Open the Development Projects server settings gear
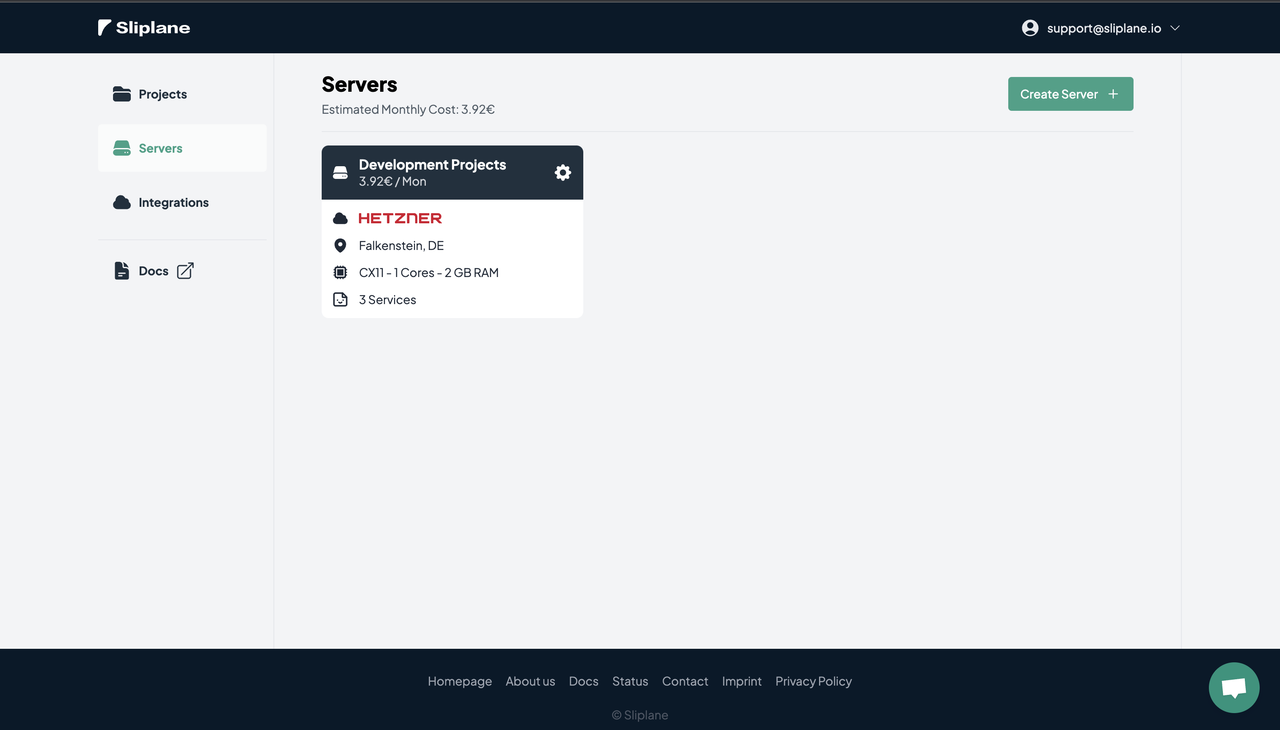Image resolution: width=1280 pixels, height=730 pixels. [563, 173]
